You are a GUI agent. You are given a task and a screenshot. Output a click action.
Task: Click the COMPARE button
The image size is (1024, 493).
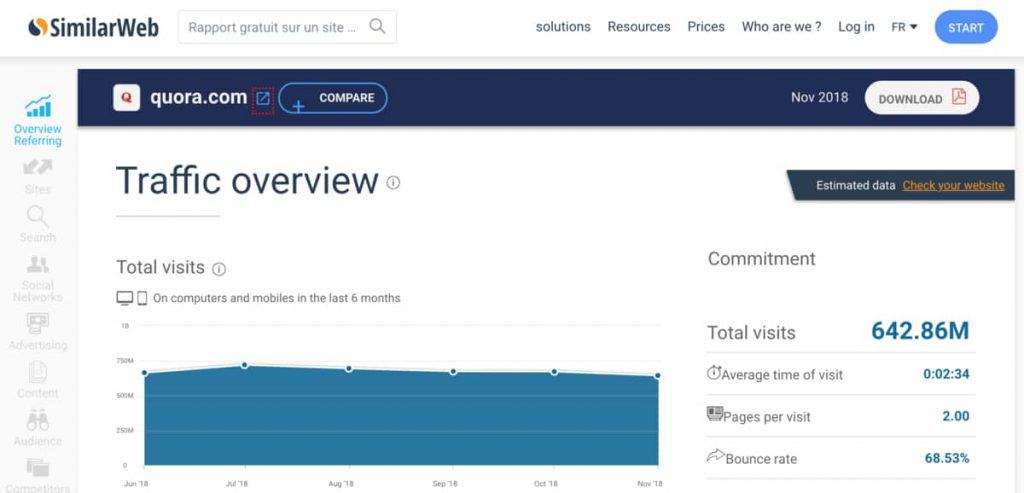tap(332, 98)
